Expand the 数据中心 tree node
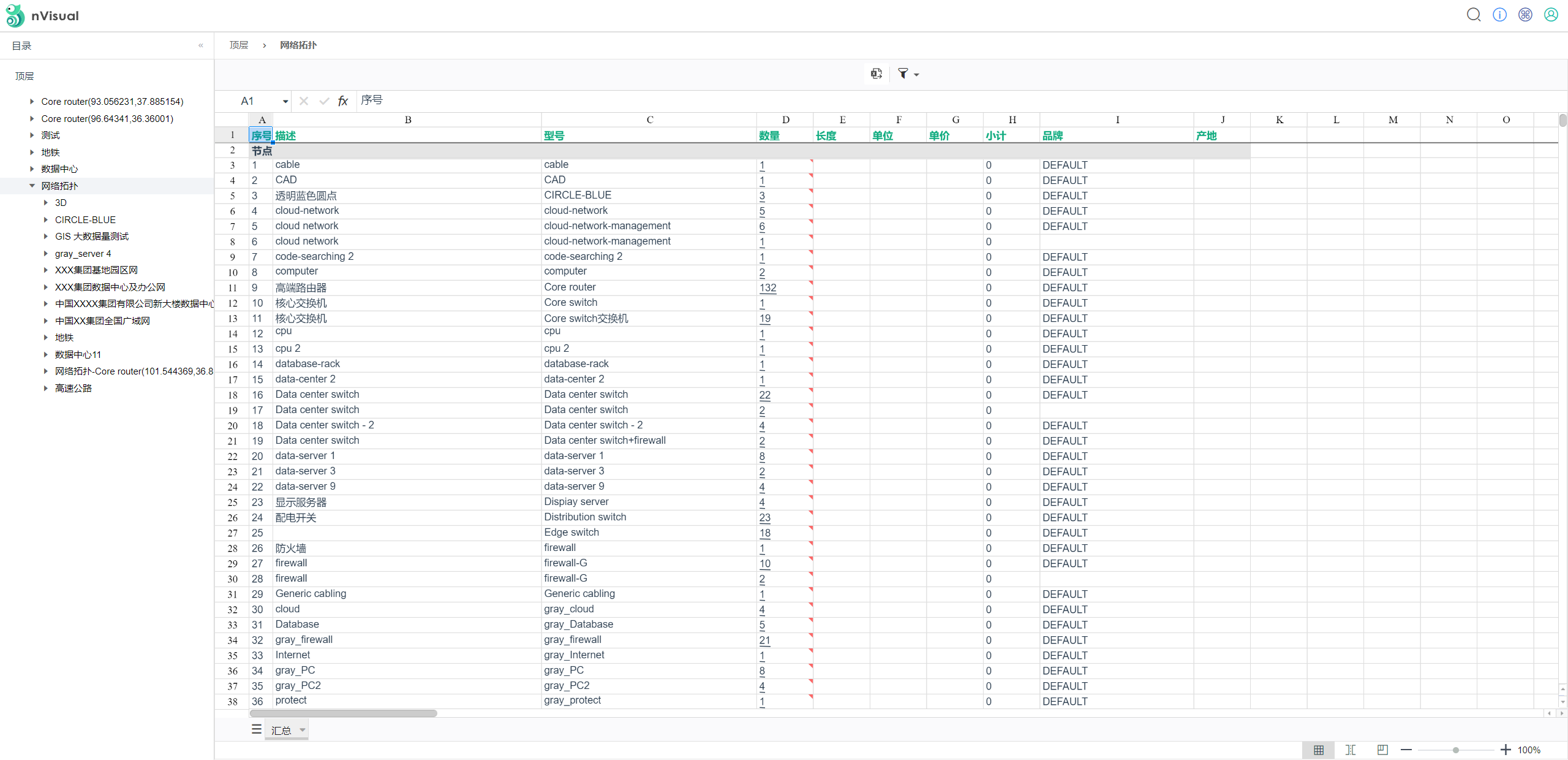Viewport: 1568px width, 760px height. click(x=32, y=169)
